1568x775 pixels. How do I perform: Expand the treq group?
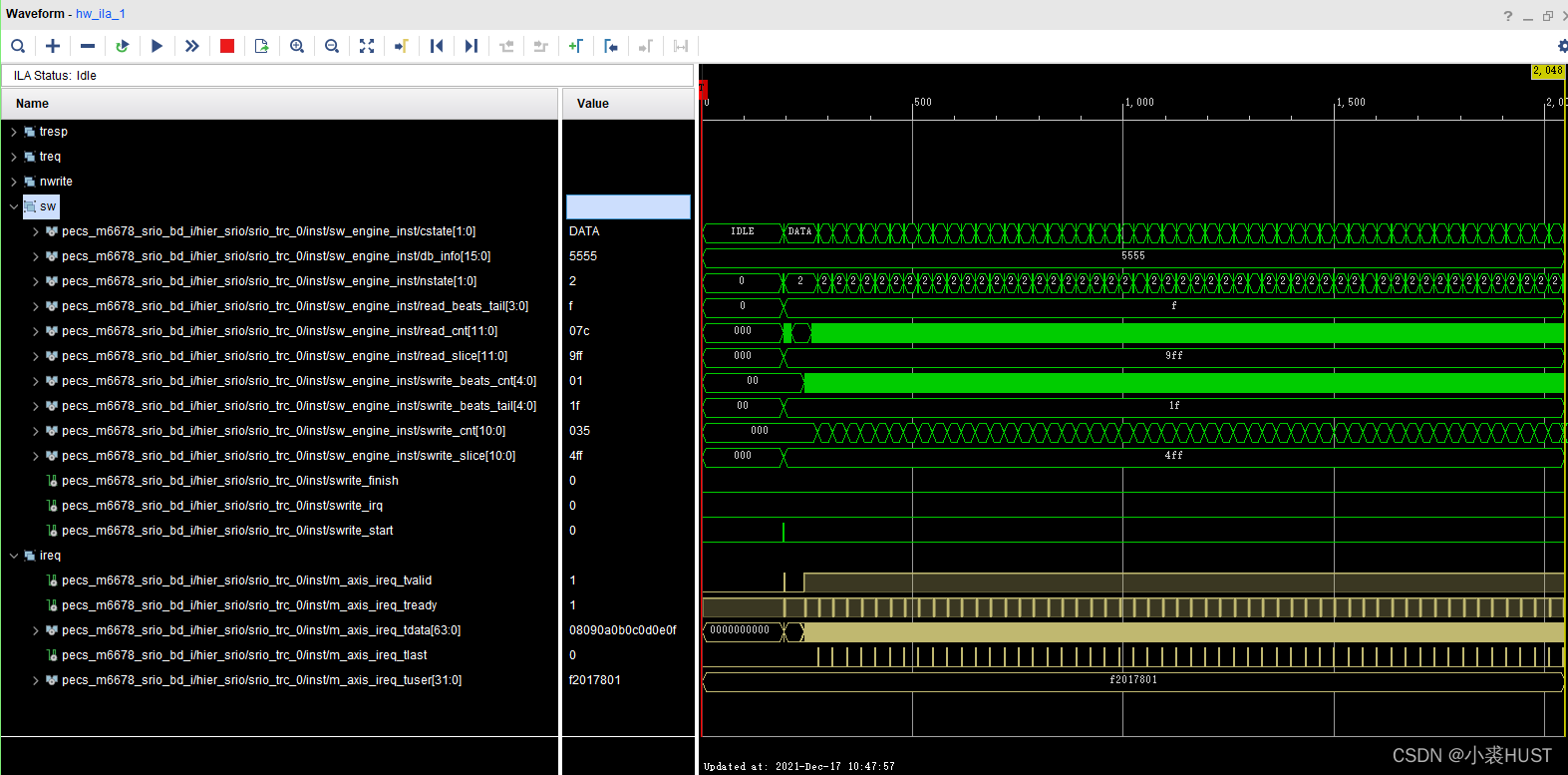14,157
